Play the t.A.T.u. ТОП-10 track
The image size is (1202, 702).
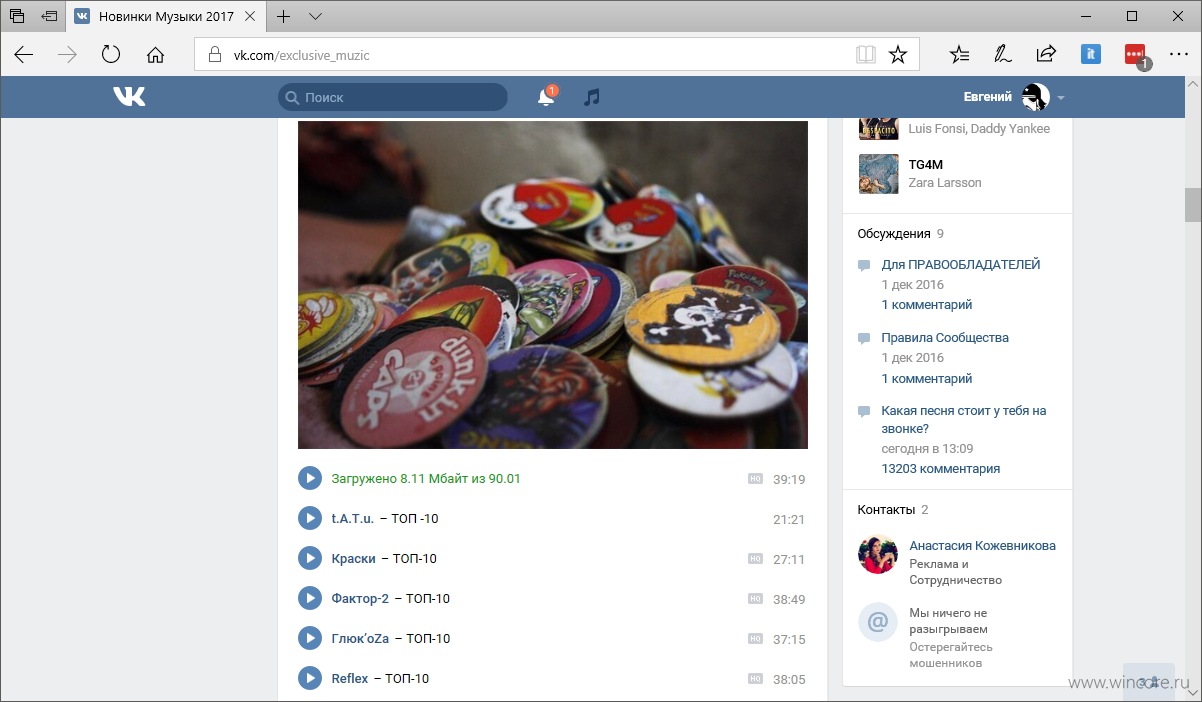click(310, 519)
